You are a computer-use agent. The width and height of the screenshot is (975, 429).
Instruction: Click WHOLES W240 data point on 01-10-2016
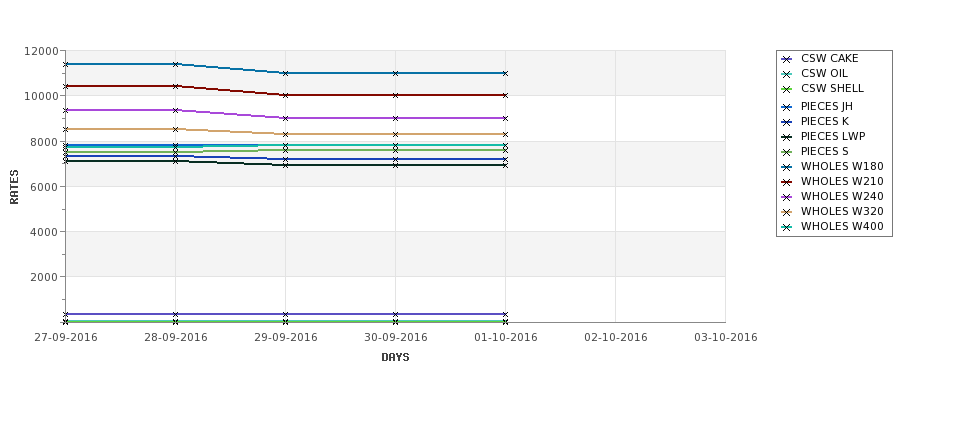[506, 118]
